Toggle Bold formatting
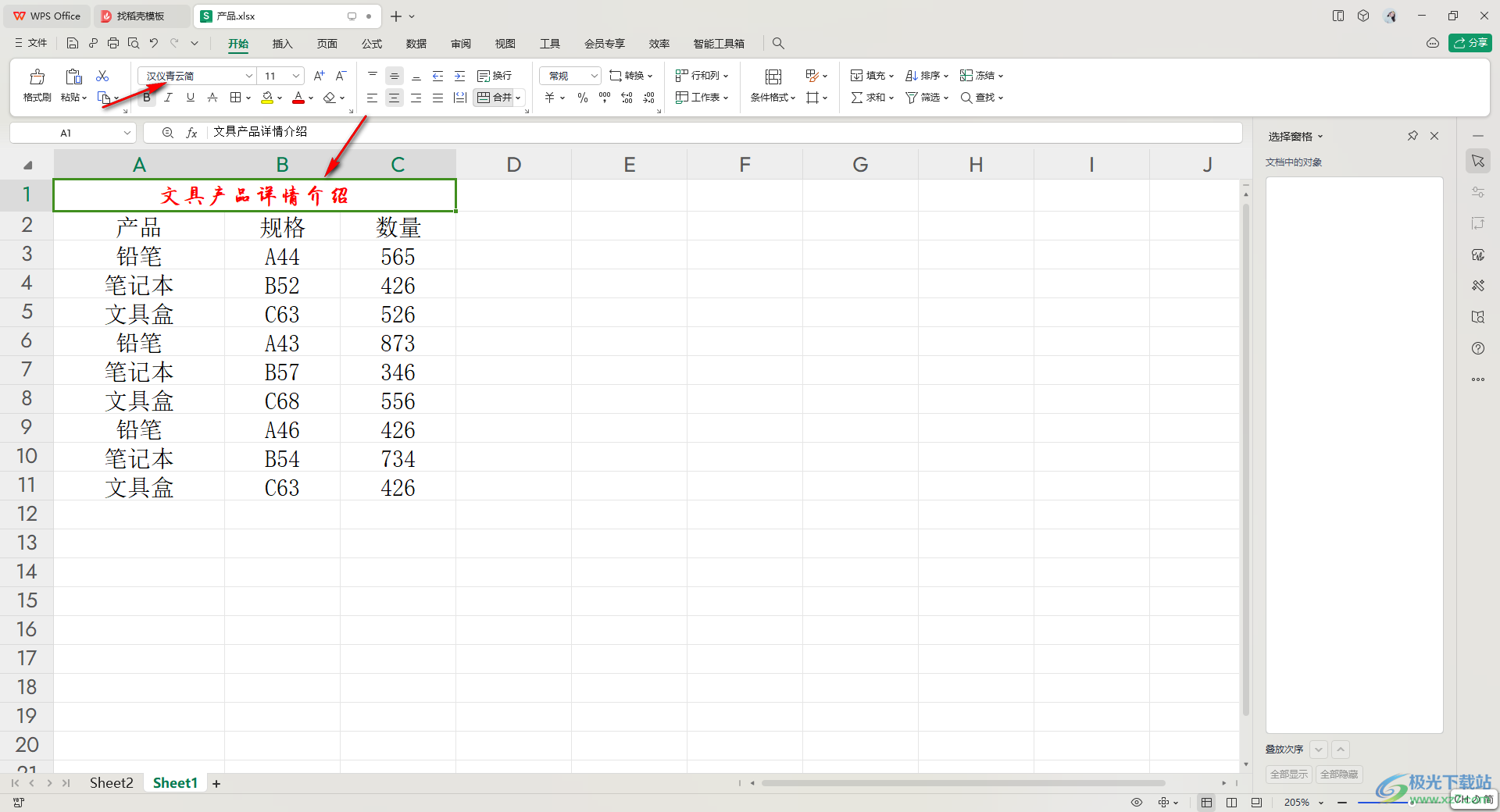The image size is (1500, 812). [x=147, y=98]
